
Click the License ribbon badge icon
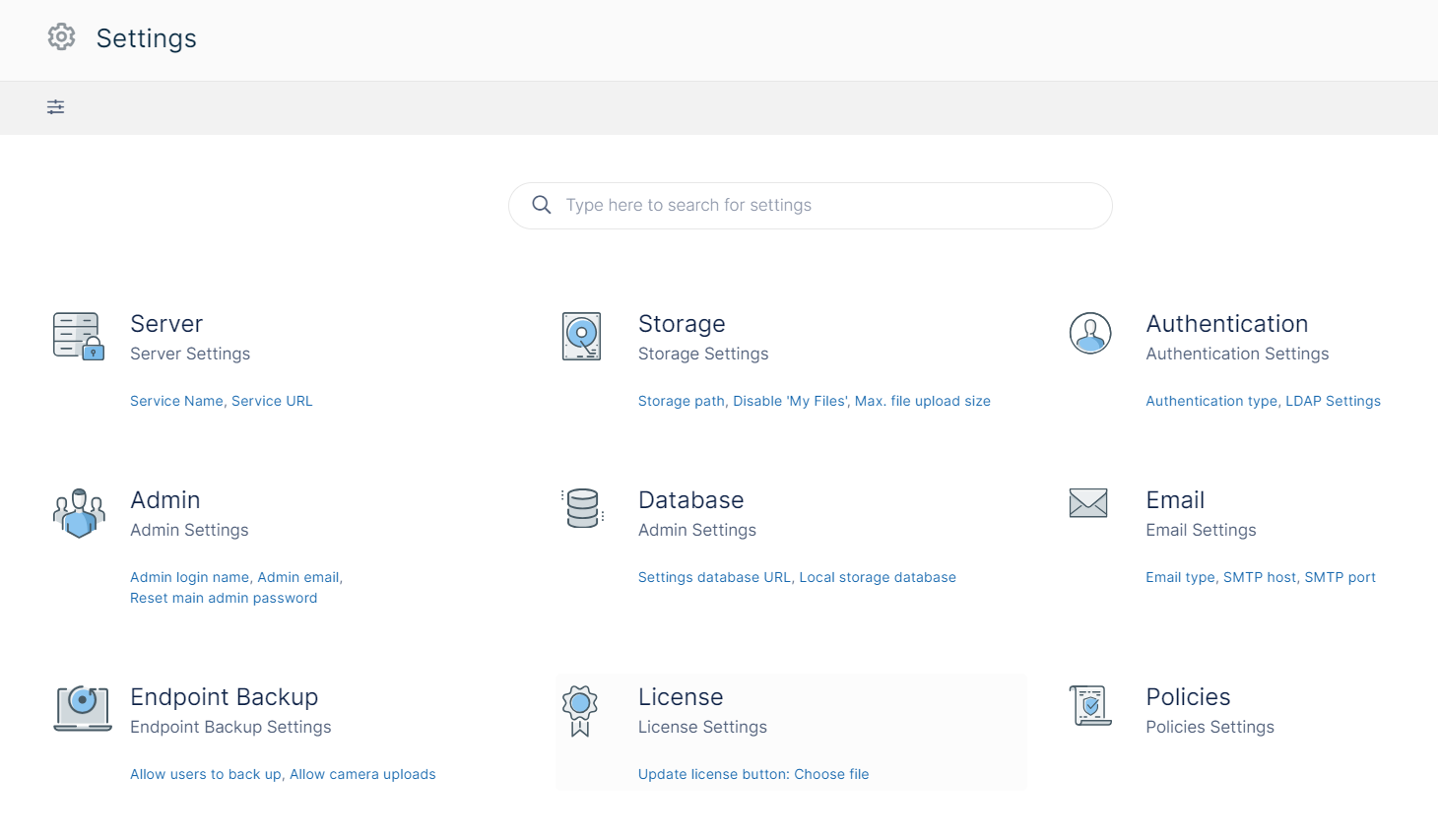pos(580,711)
